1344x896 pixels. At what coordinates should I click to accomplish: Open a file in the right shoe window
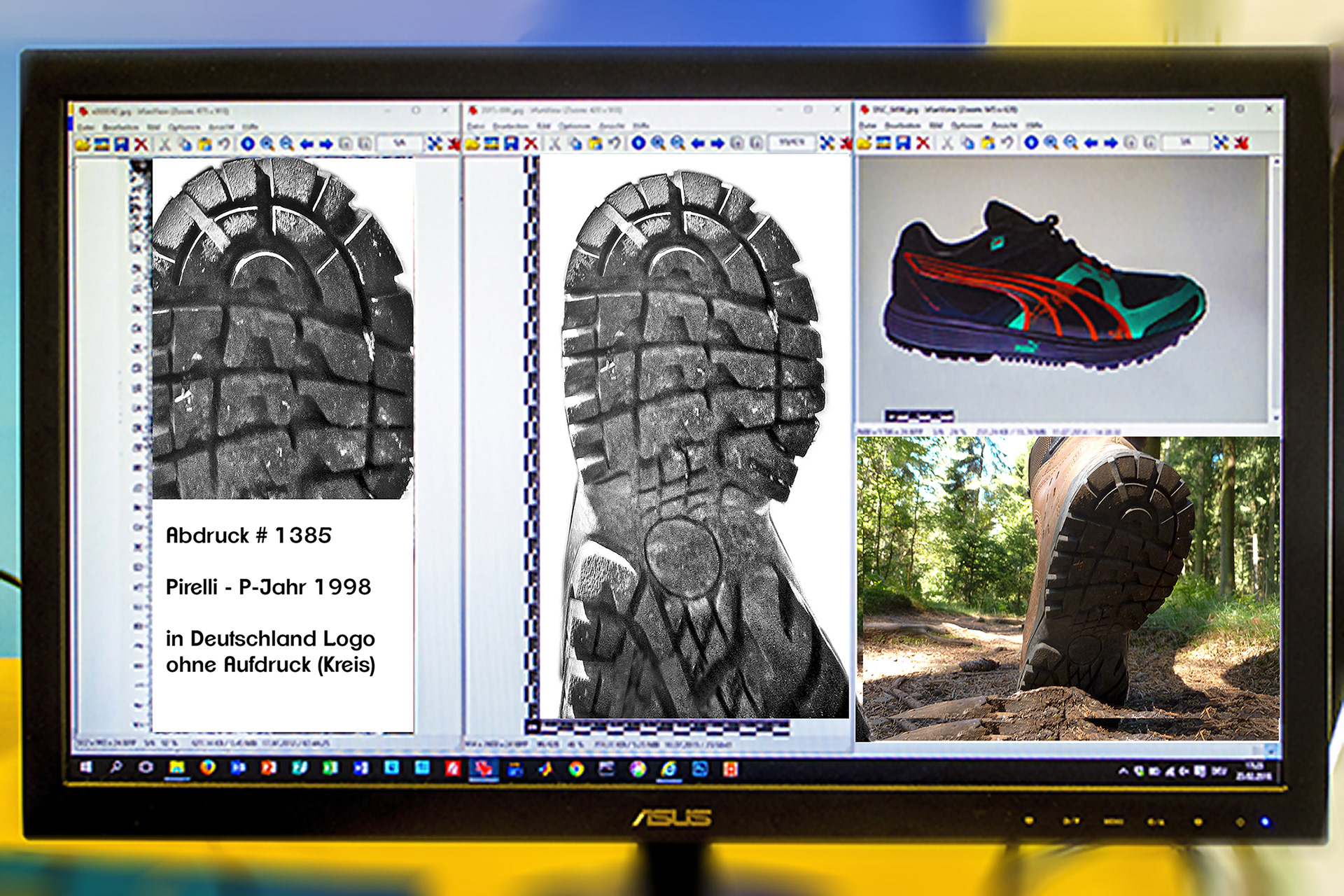click(x=865, y=143)
